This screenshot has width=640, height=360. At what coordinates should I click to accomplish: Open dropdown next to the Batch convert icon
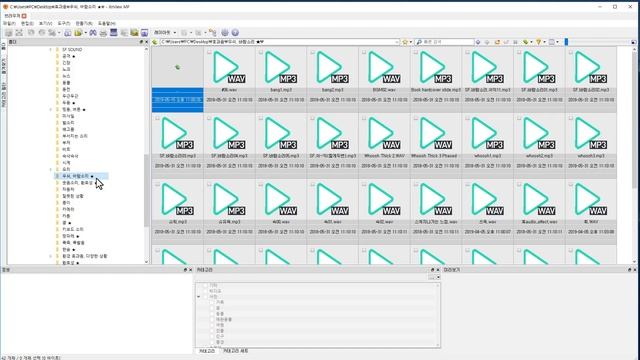(x=85, y=33)
